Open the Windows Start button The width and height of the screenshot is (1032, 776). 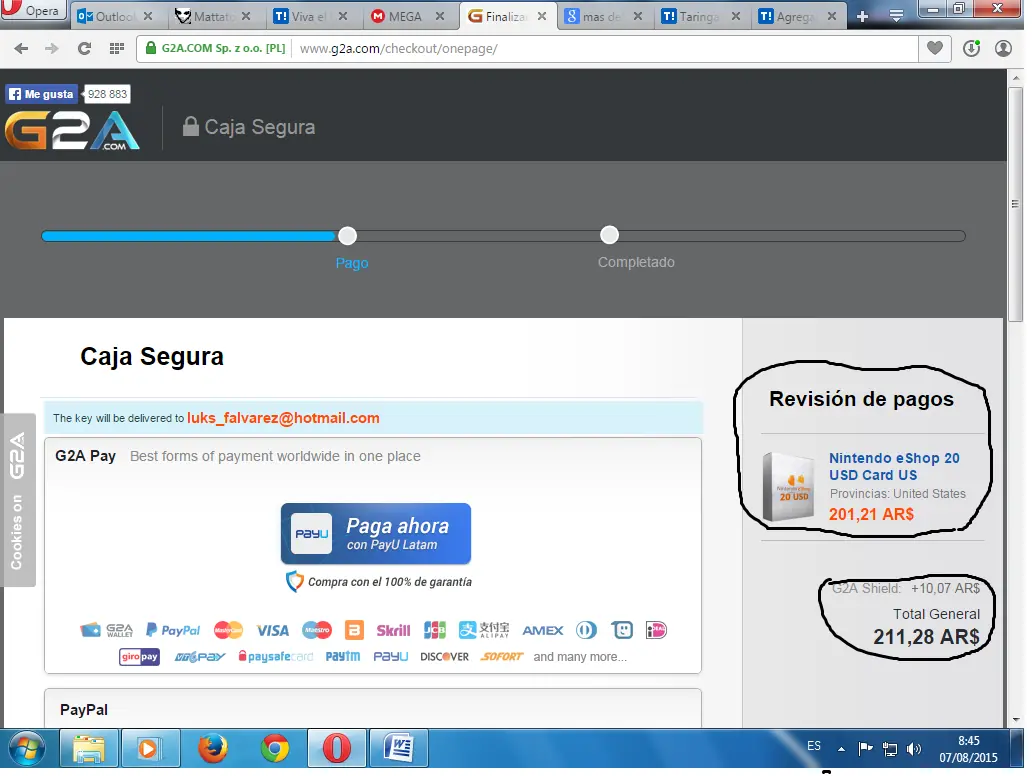coord(26,749)
